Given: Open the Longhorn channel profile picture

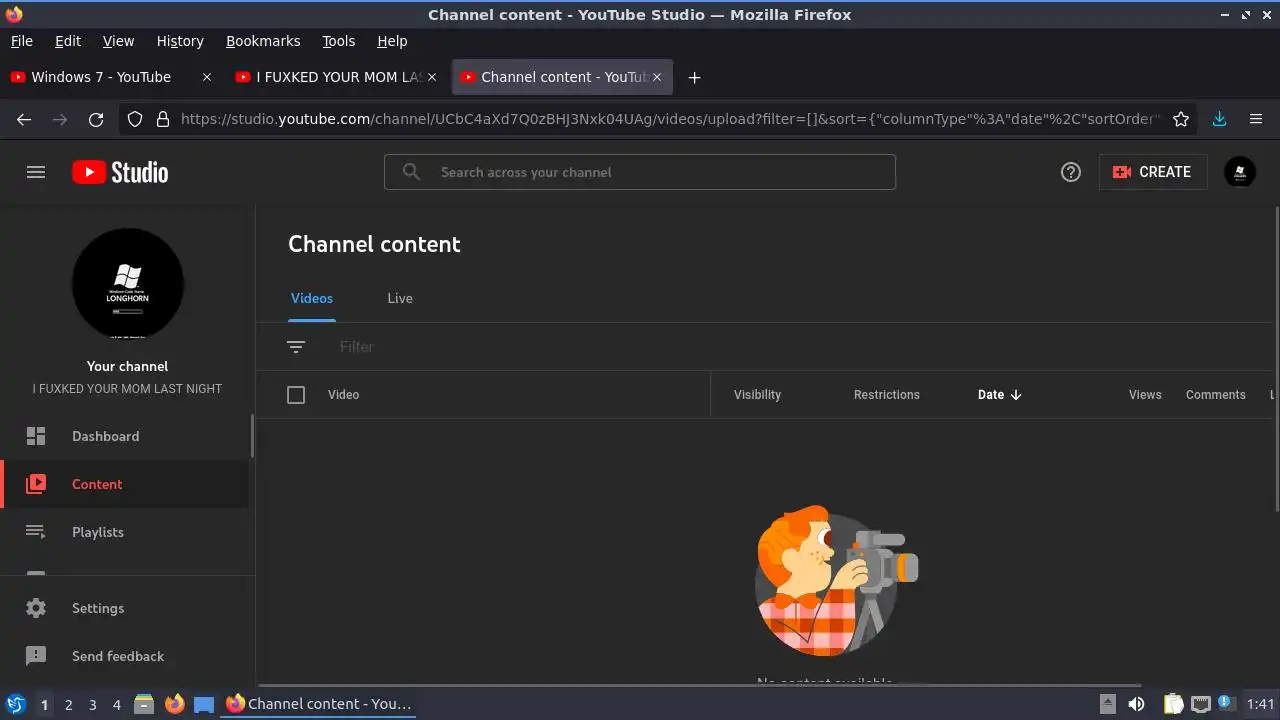Looking at the screenshot, I should [128, 284].
